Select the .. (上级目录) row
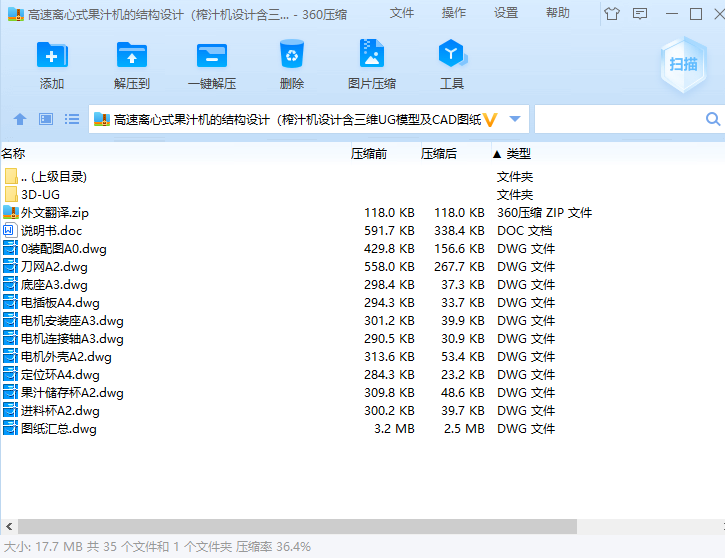Viewport: 725px width, 558px height. click(362, 176)
